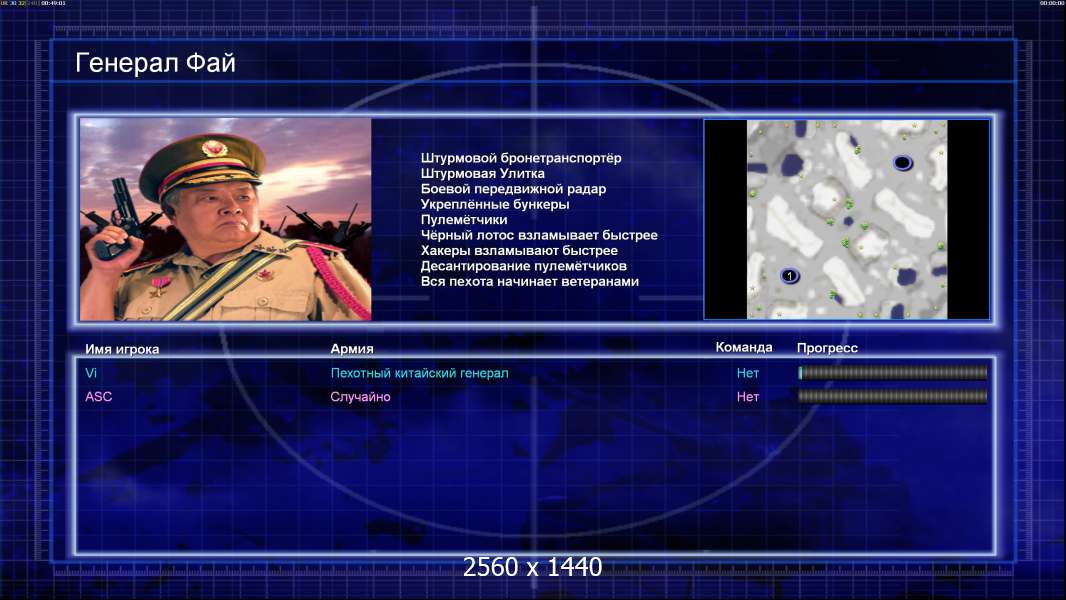Viewport: 1066px width, 600px height.
Task: Click team value 'Нет' in Vi row
Action: pyautogui.click(x=748, y=373)
